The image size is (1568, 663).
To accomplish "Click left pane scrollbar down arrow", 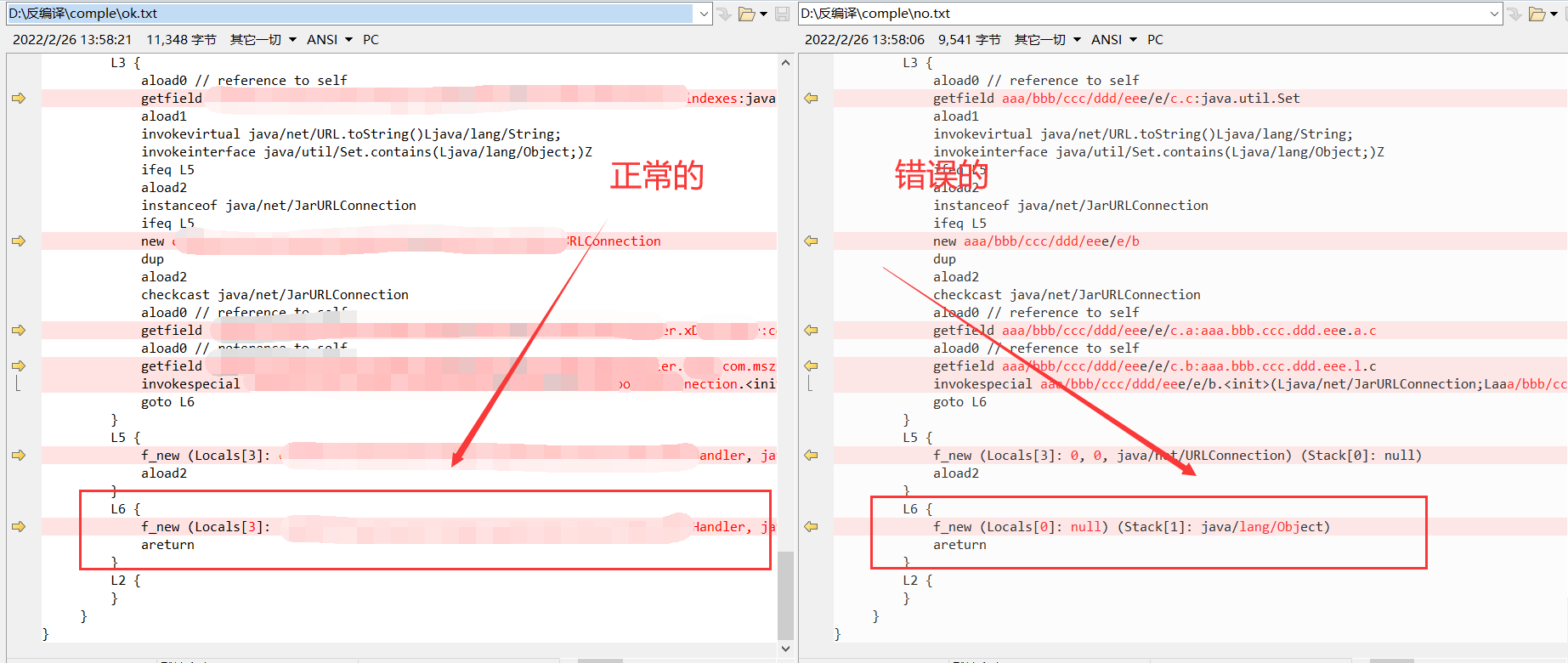I will pyautogui.click(x=786, y=649).
